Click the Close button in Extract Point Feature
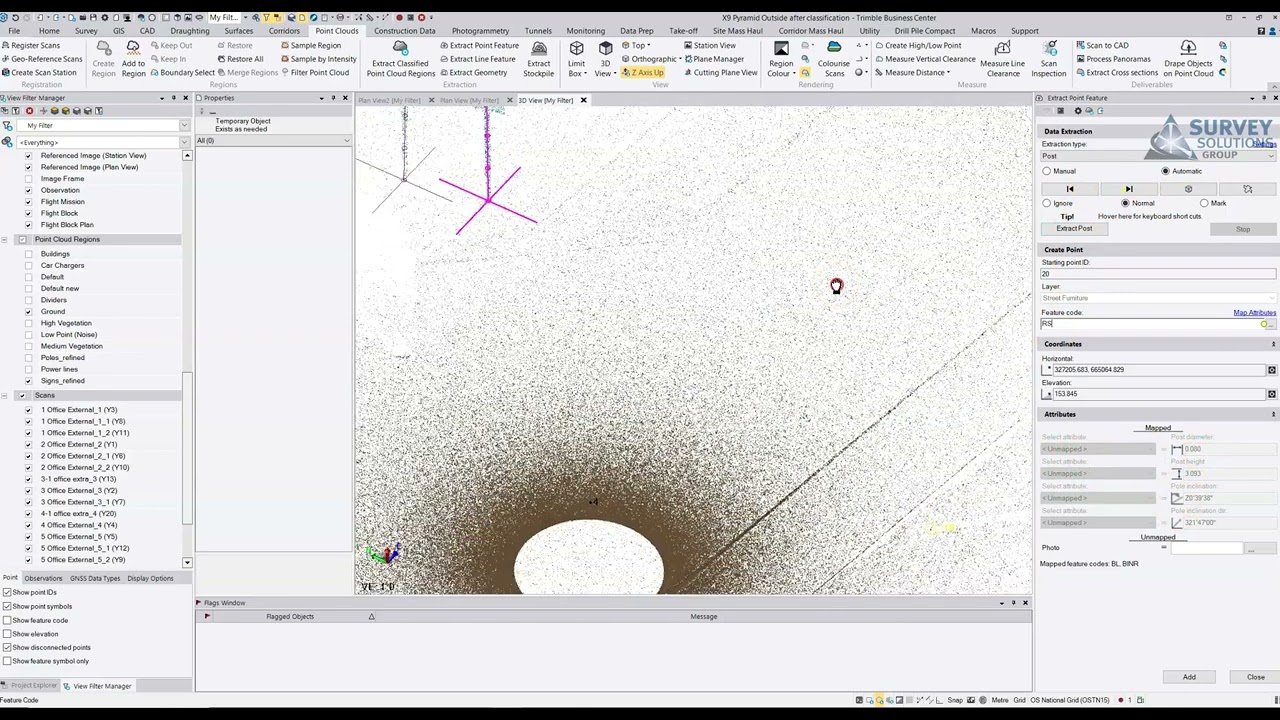This screenshot has height=720, width=1280. [1255, 677]
